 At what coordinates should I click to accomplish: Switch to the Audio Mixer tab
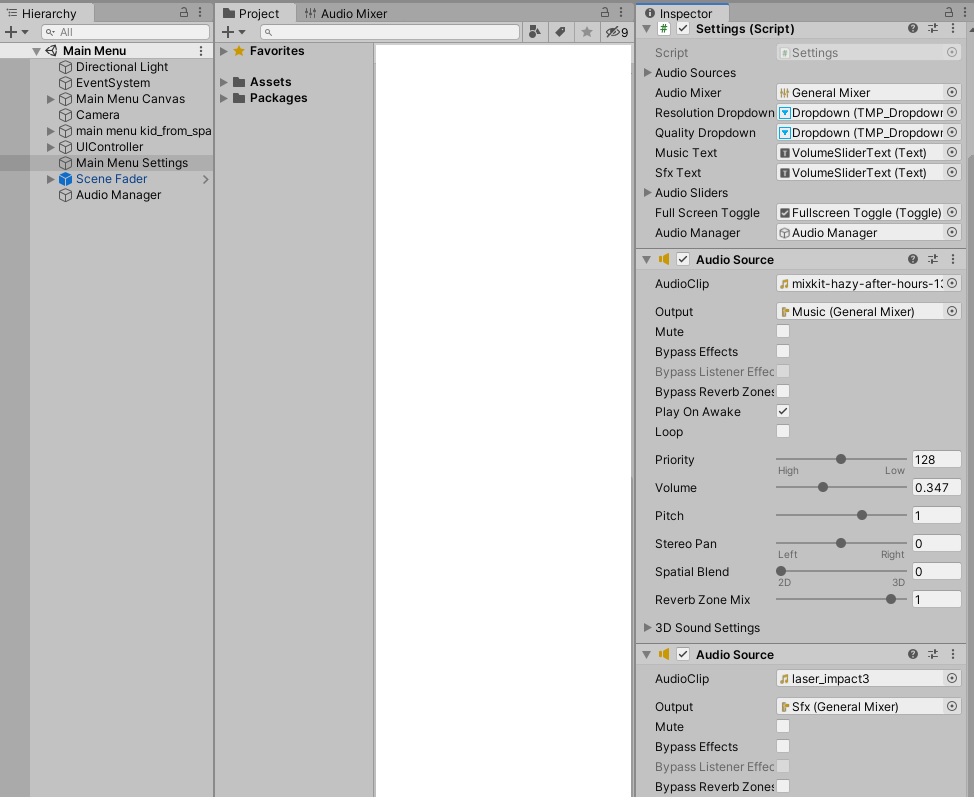[345, 13]
